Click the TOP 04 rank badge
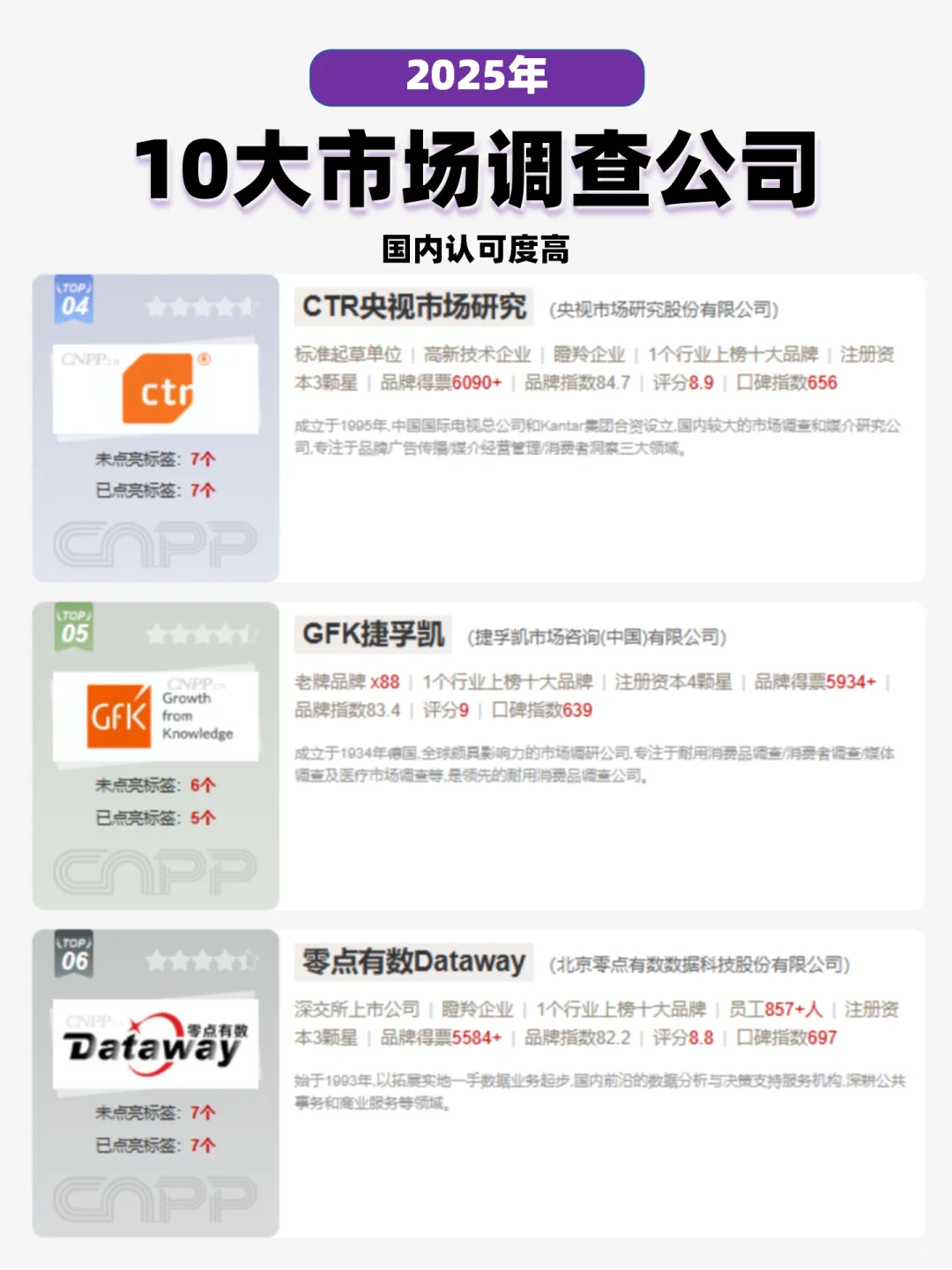Image resolution: width=952 pixels, height=1270 pixels. click(x=74, y=300)
